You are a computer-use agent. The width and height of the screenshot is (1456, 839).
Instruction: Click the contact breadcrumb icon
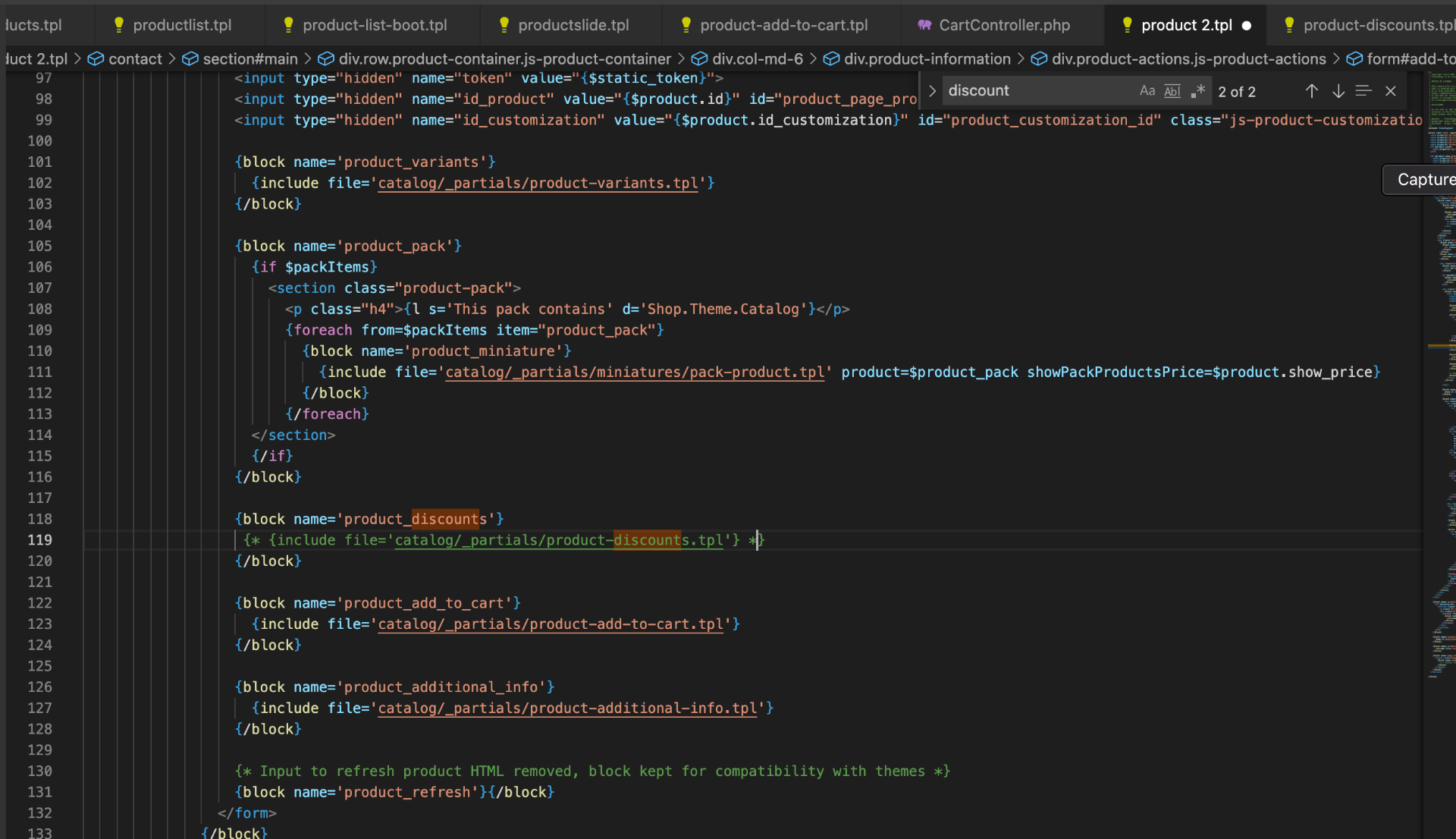coord(96,59)
